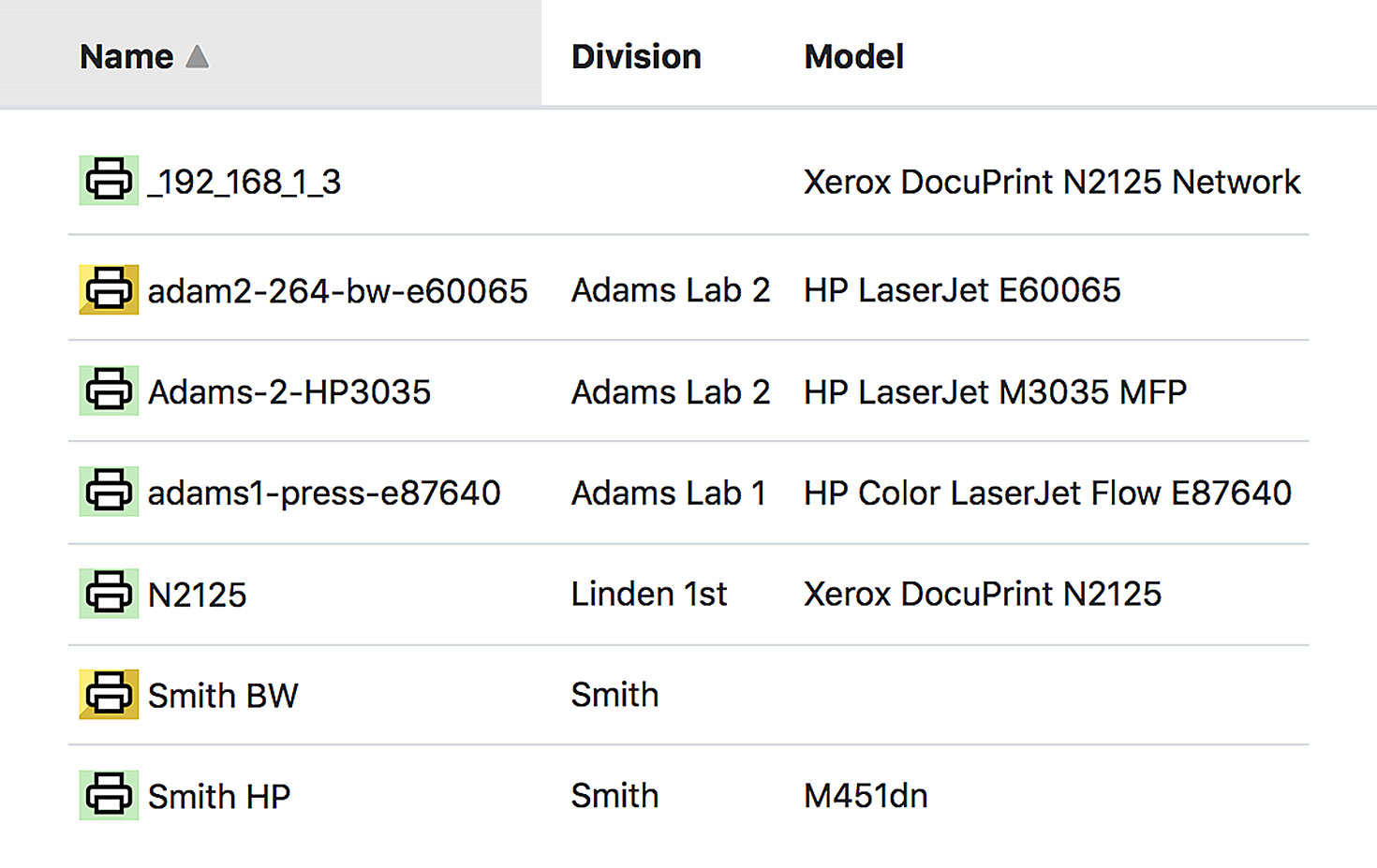The height and width of the screenshot is (868, 1377).
Task: Click the M451dn model cell
Action: click(x=866, y=797)
